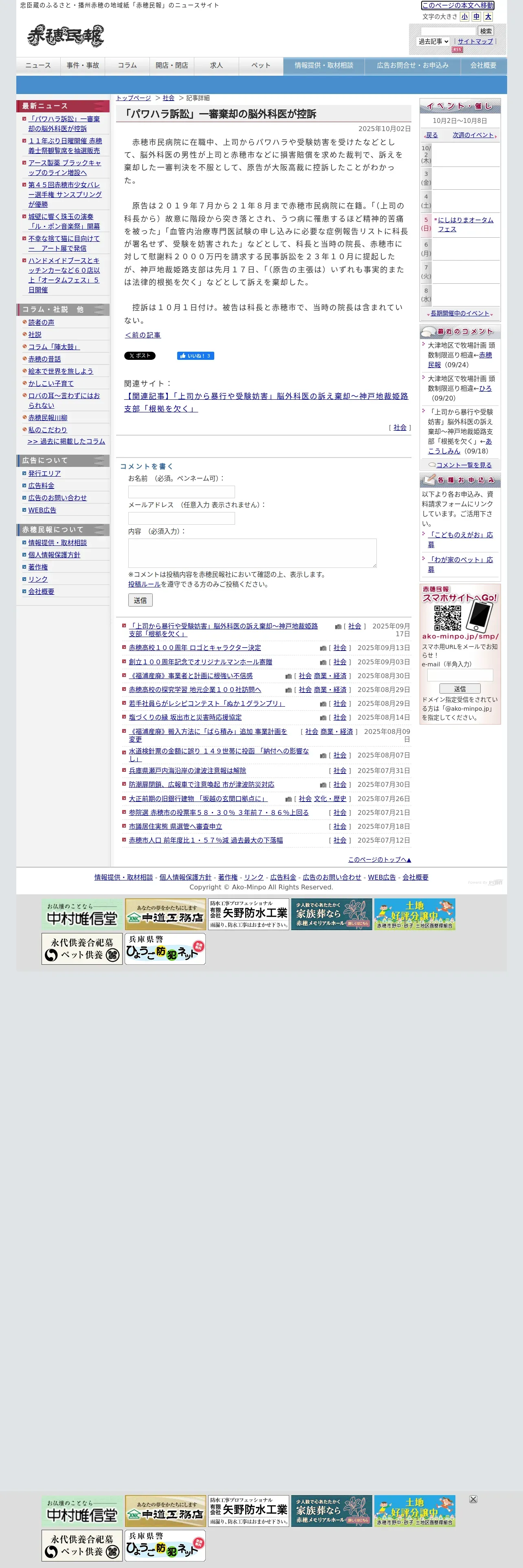Open コメント一覧を見る link
This screenshot has width=523, height=1568.
tap(464, 465)
